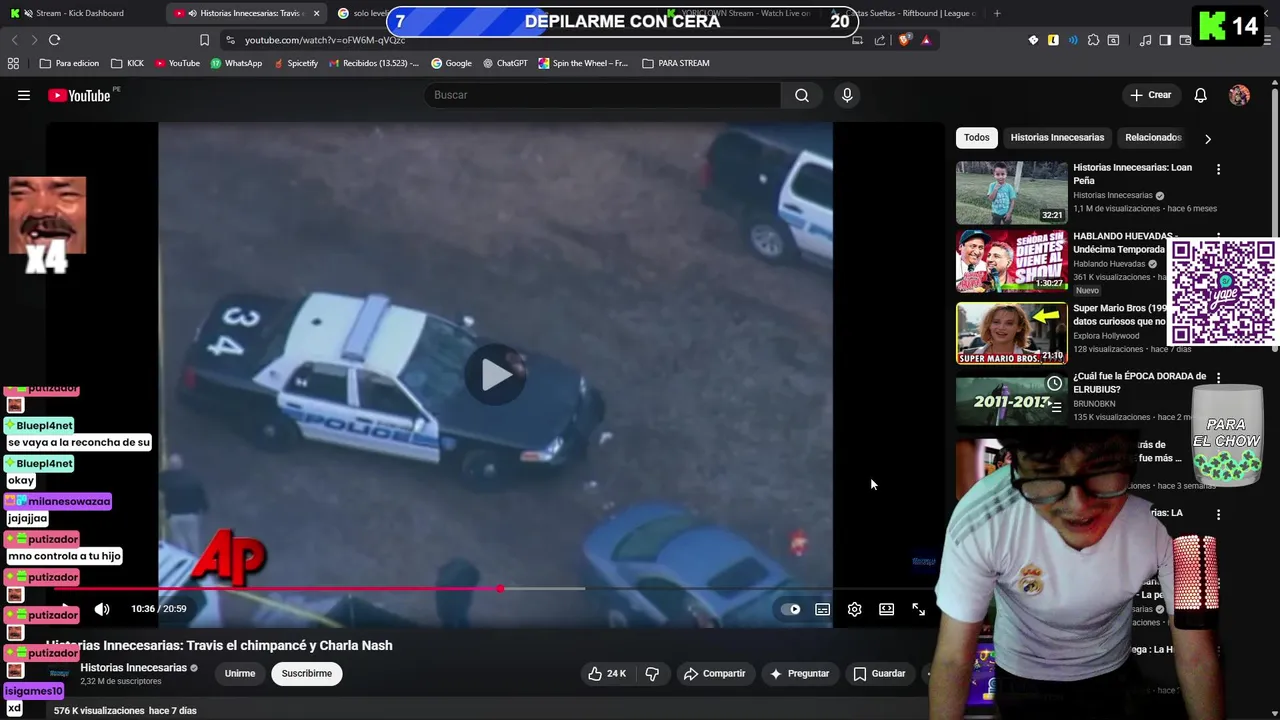Click the Preguntar button

coord(798,674)
